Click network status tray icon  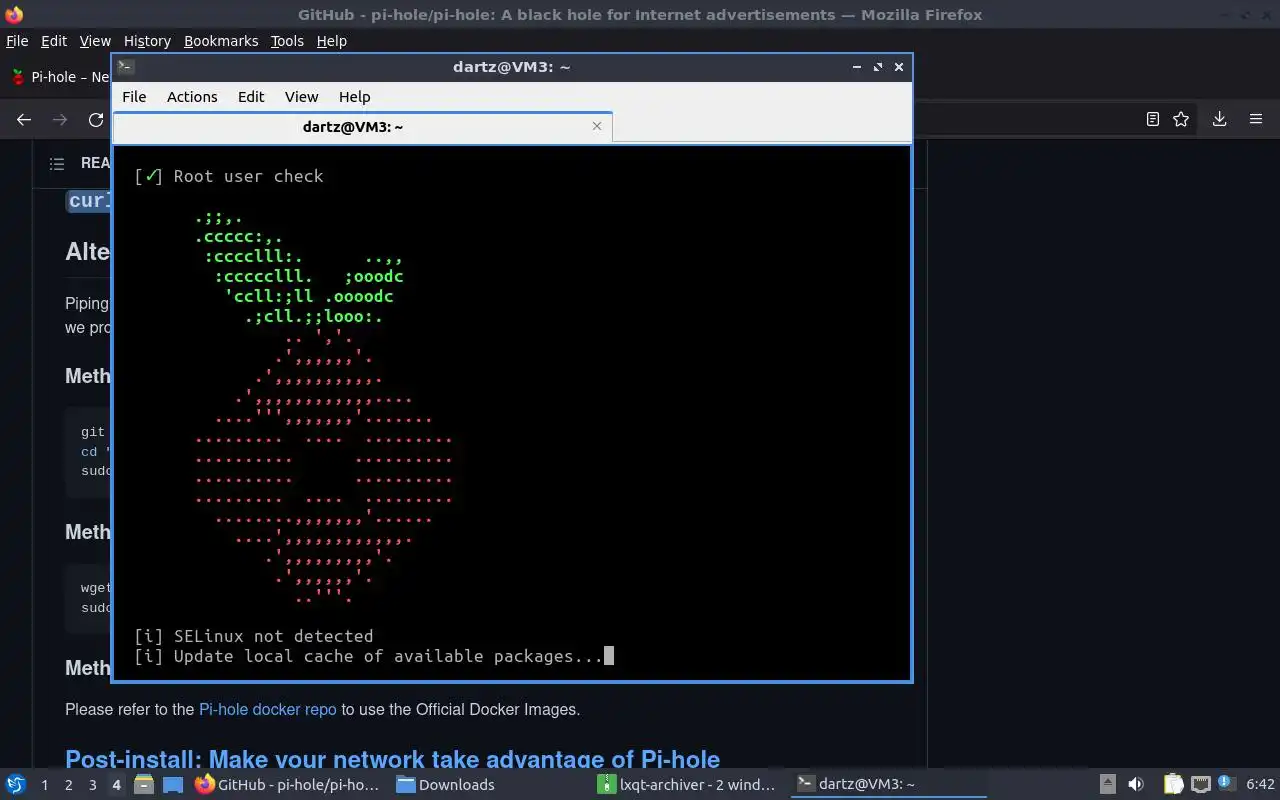pos(1200,784)
